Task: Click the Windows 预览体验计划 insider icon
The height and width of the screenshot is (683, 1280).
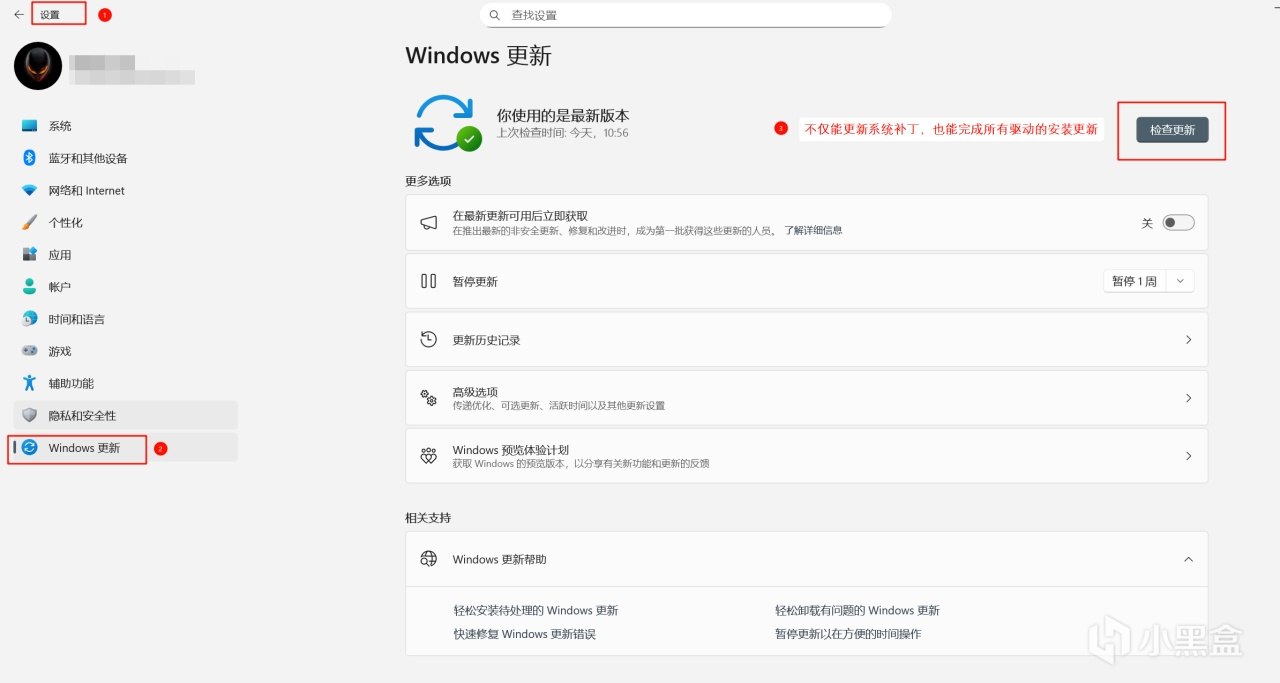Action: pyautogui.click(x=429, y=456)
